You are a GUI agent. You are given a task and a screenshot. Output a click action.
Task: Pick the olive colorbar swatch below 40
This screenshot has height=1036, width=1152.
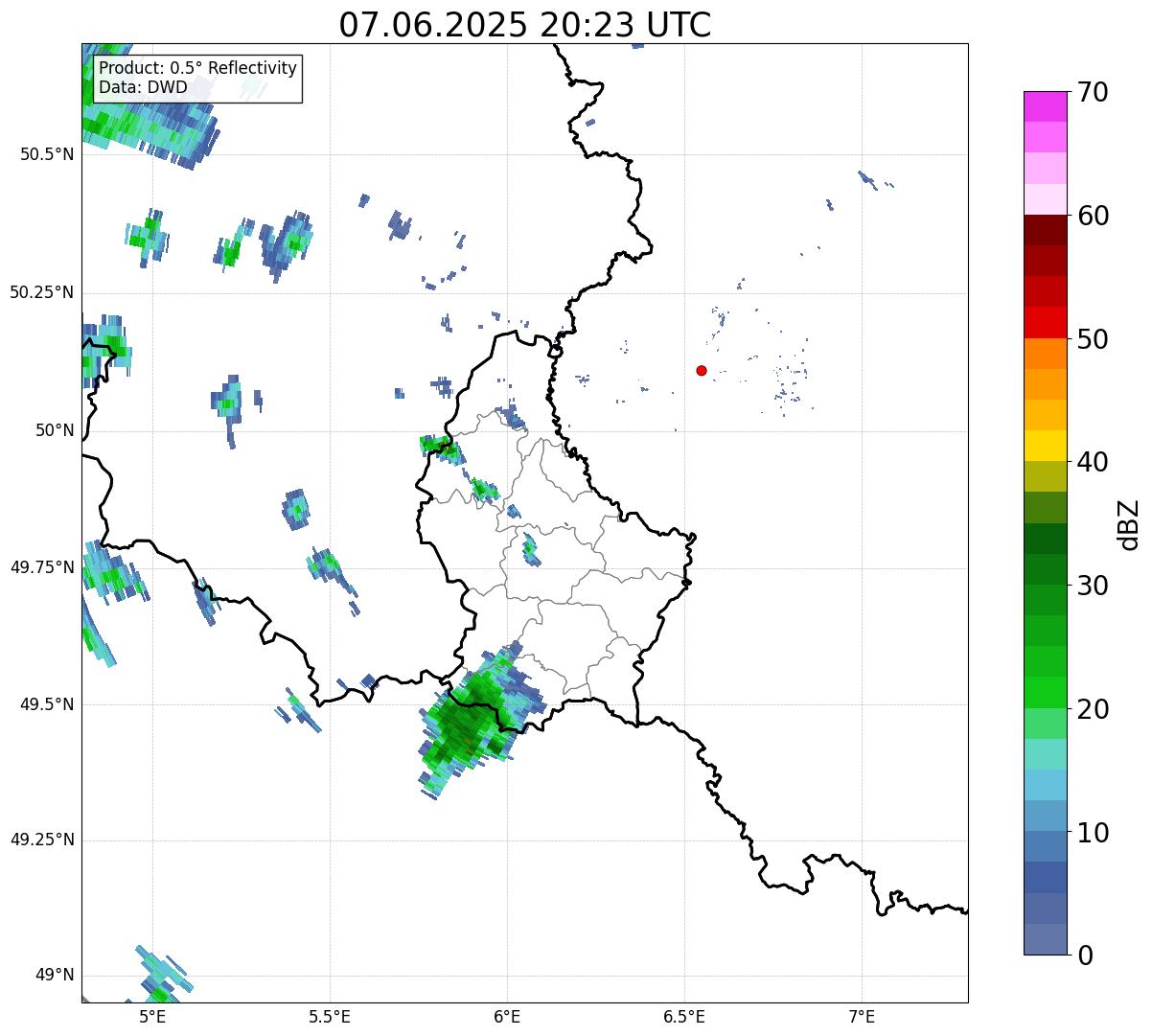pyautogui.click(x=1045, y=476)
